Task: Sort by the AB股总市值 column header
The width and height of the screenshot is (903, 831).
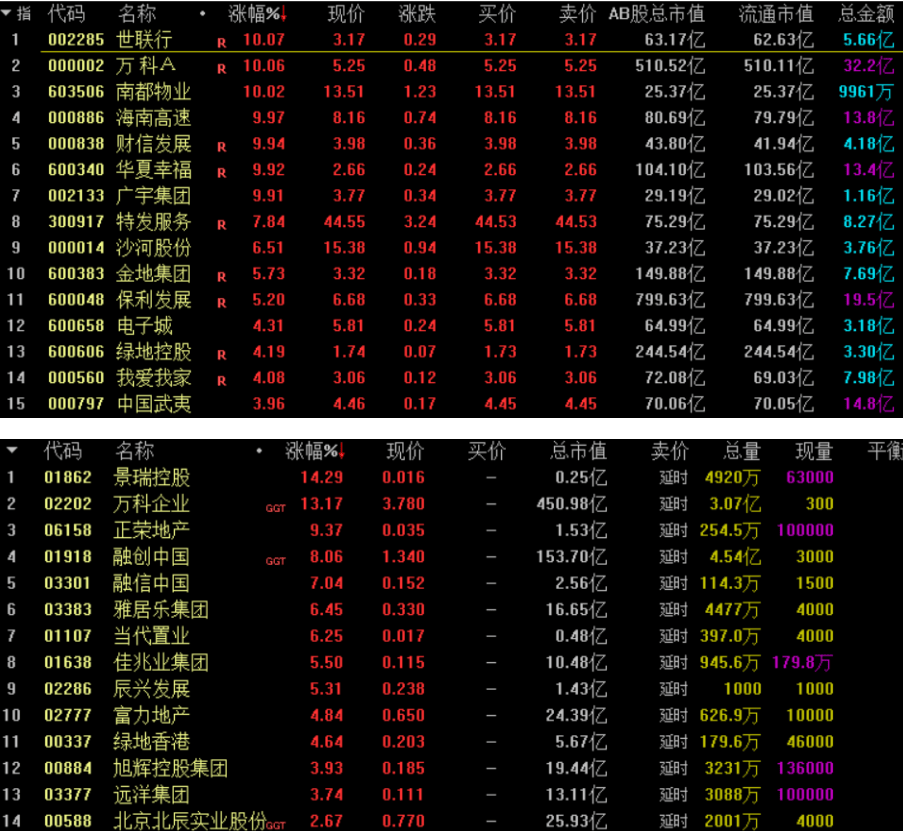Action: [656, 13]
